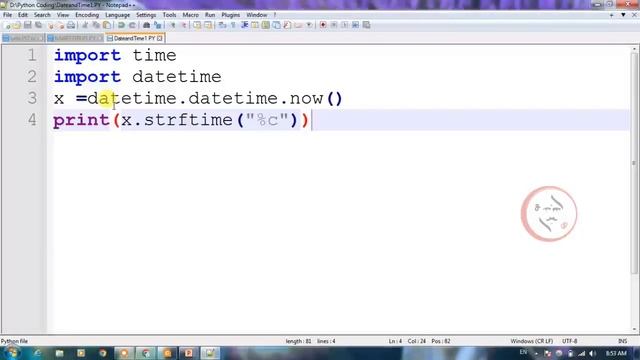Click the Print toolbar icon

point(71,25)
